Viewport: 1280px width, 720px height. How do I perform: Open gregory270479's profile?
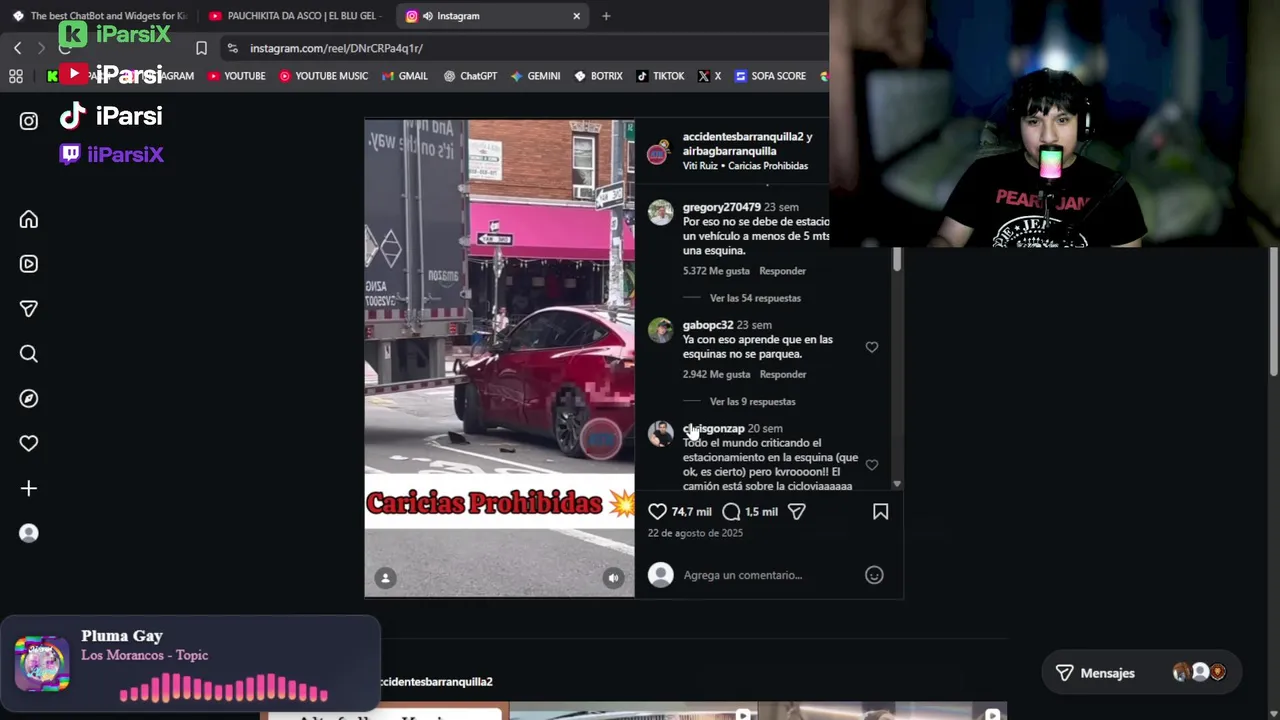tap(721, 207)
